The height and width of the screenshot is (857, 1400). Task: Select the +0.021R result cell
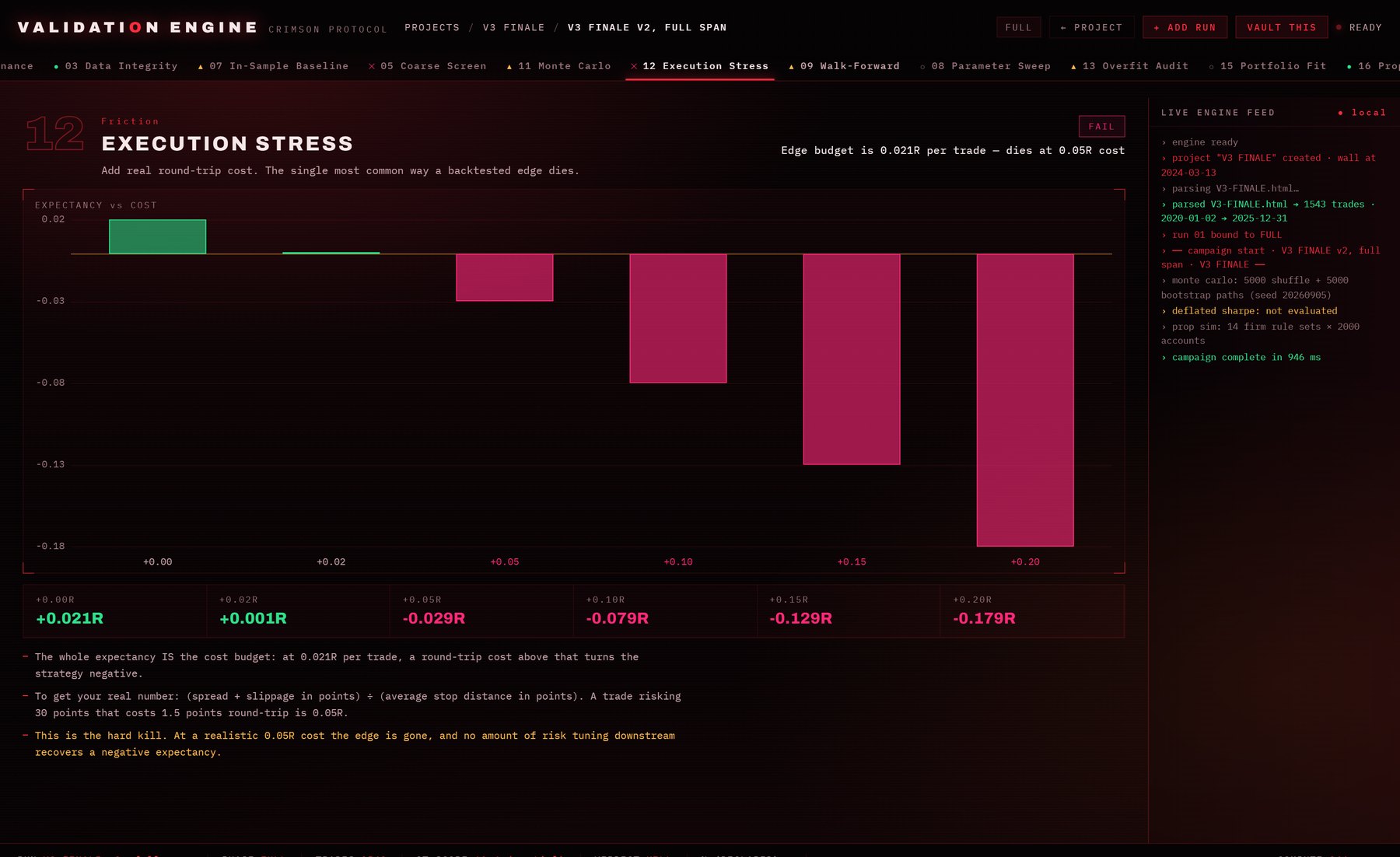tap(115, 610)
